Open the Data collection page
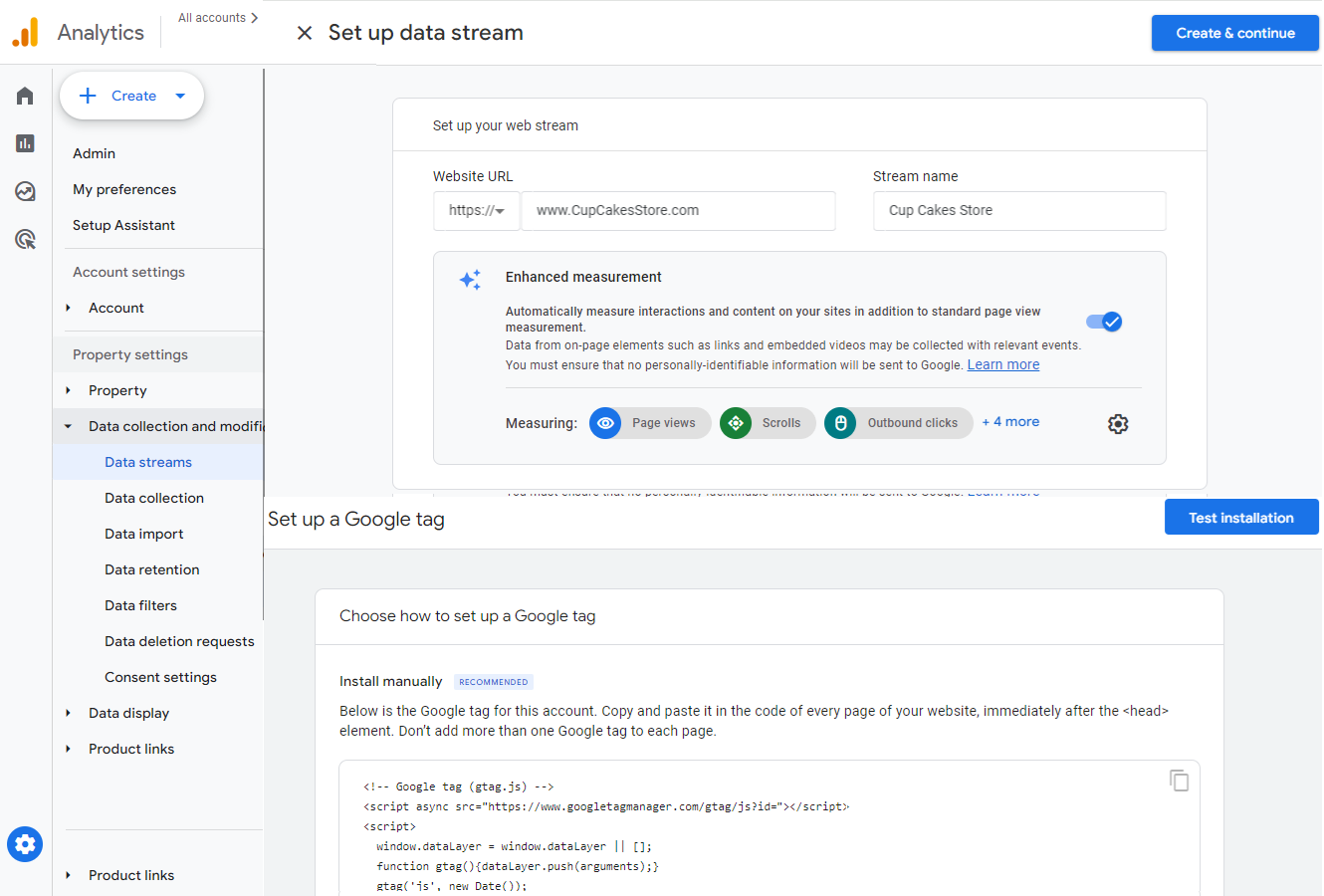The height and width of the screenshot is (896, 1324). [154, 498]
